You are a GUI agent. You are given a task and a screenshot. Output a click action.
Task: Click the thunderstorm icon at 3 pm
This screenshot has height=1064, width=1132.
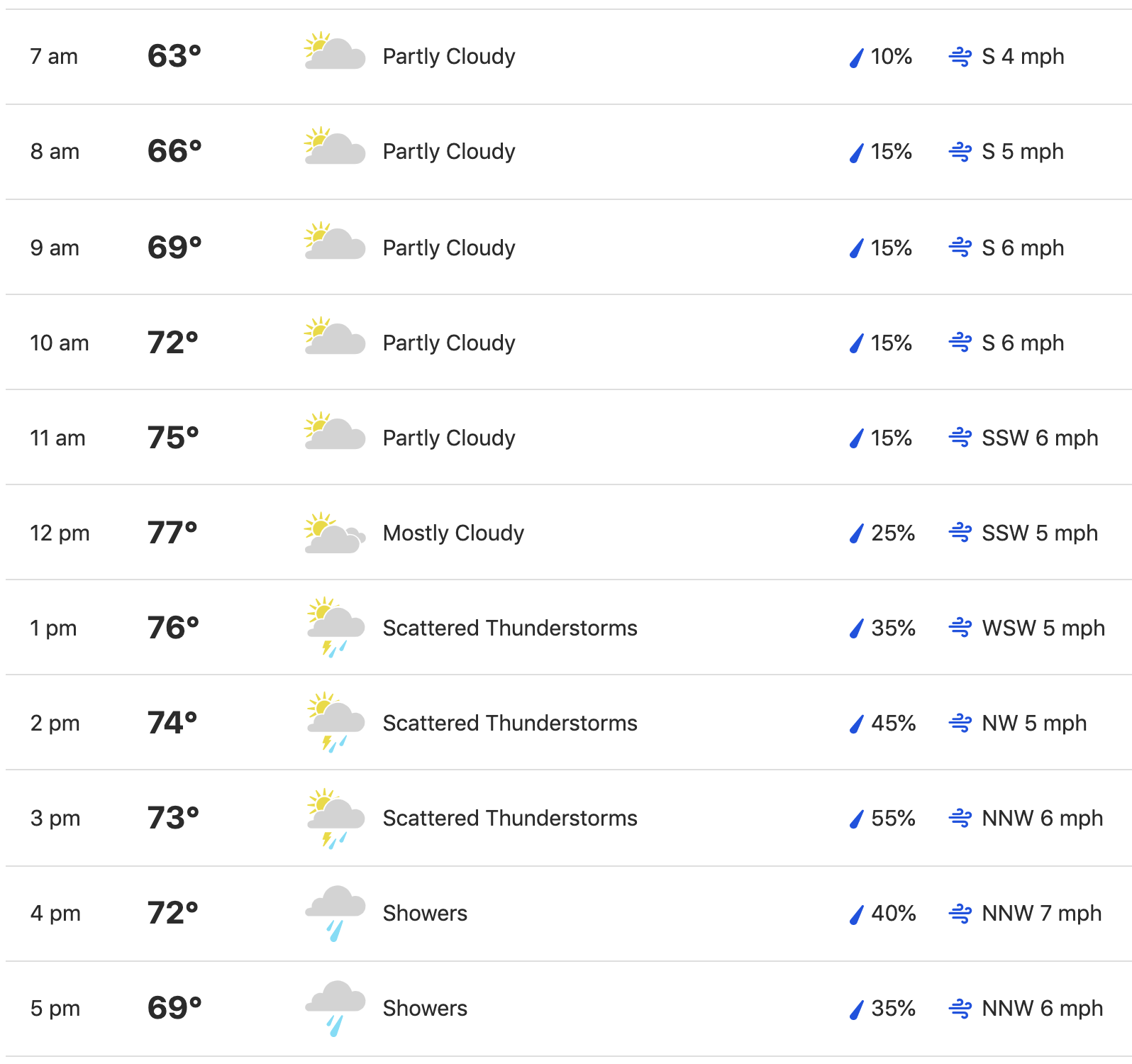click(335, 818)
